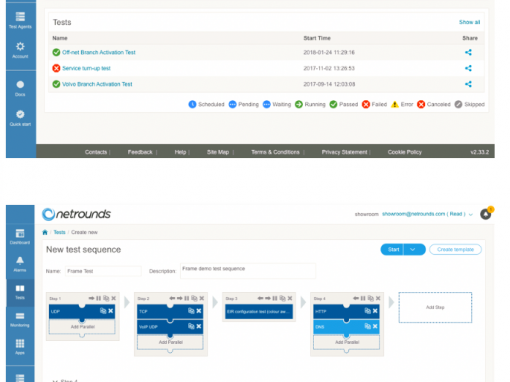Share the Off-net Branch Activation Test

tap(468, 52)
